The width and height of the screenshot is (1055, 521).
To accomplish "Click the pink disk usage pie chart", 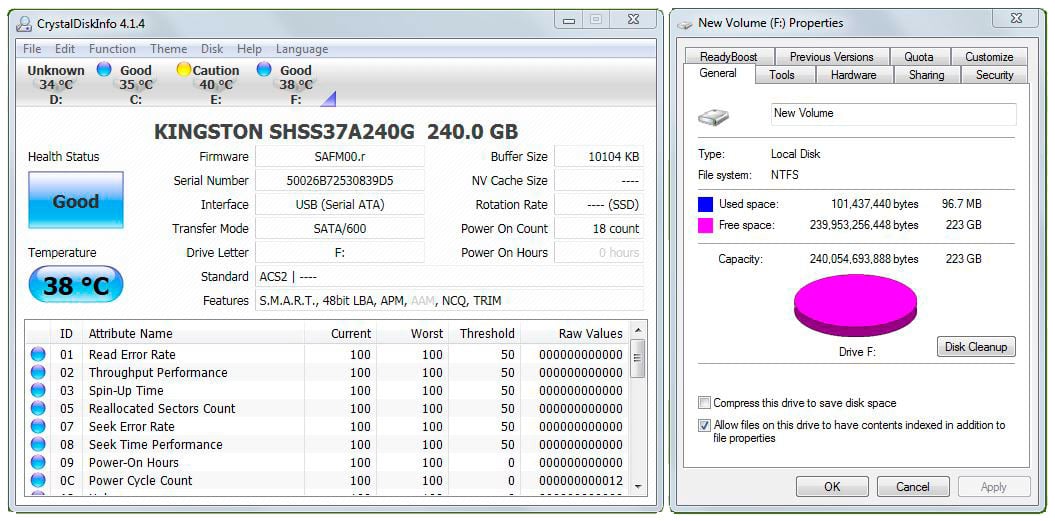I will coord(855,304).
